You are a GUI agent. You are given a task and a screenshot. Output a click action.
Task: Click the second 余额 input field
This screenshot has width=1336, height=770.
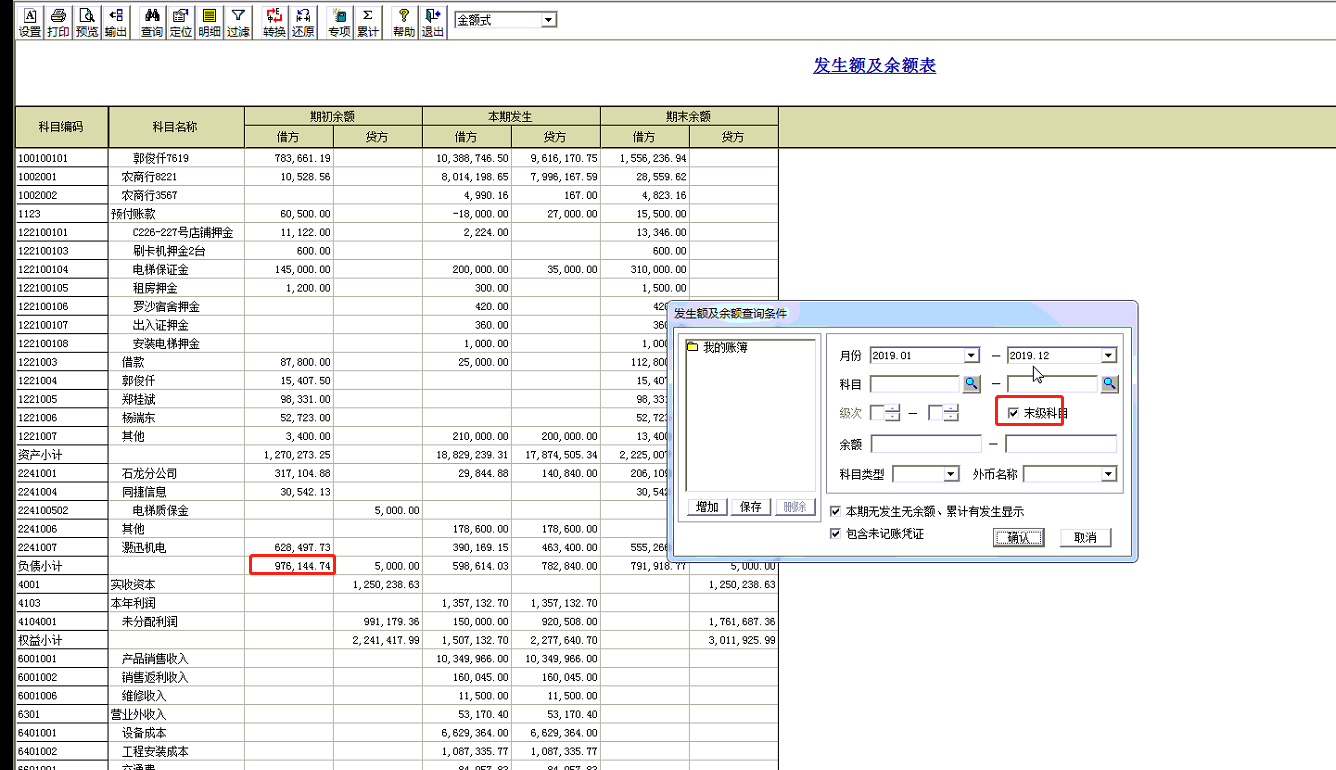[x=1061, y=444]
